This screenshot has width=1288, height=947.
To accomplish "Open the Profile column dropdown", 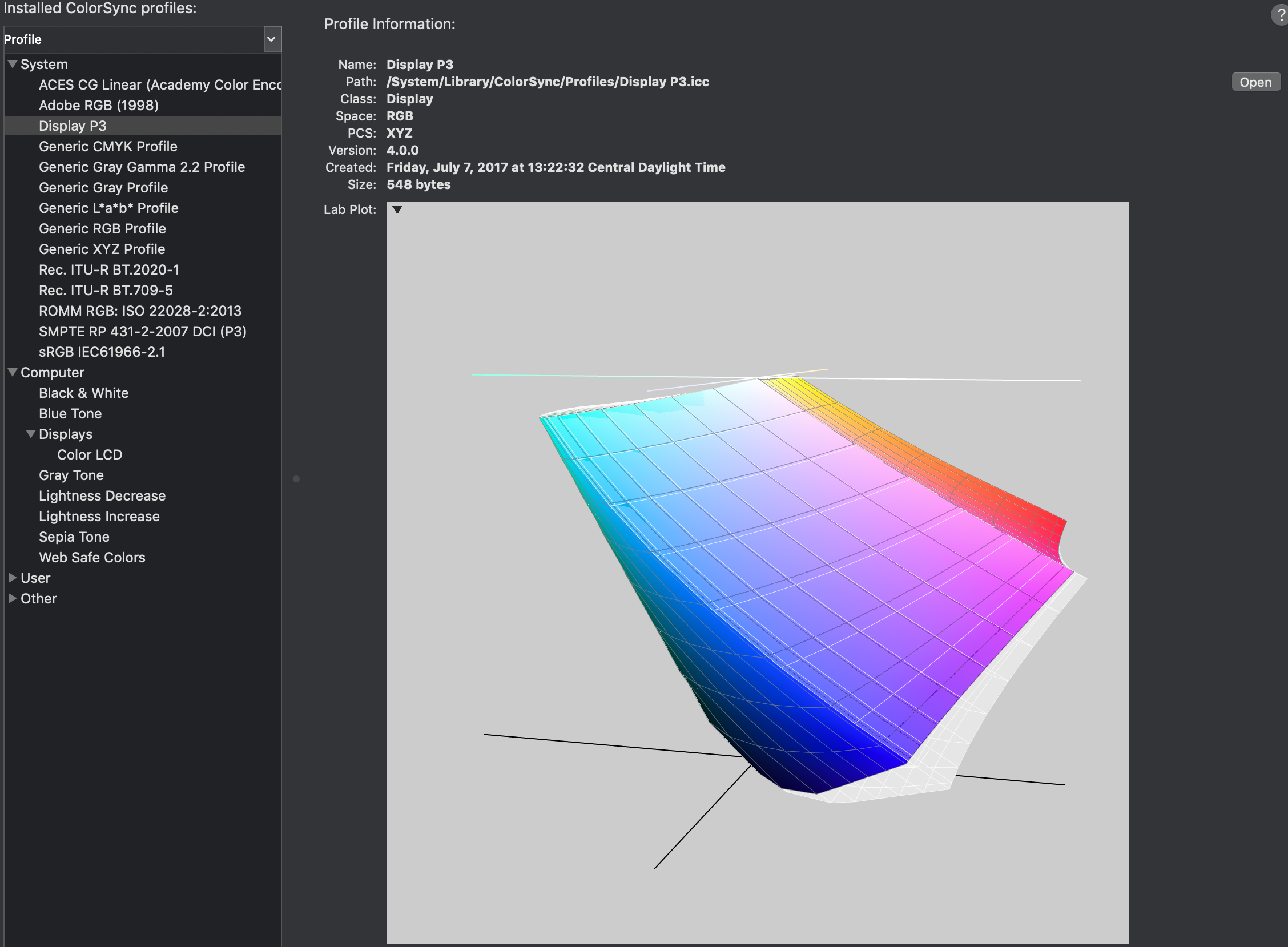I will coord(272,39).
